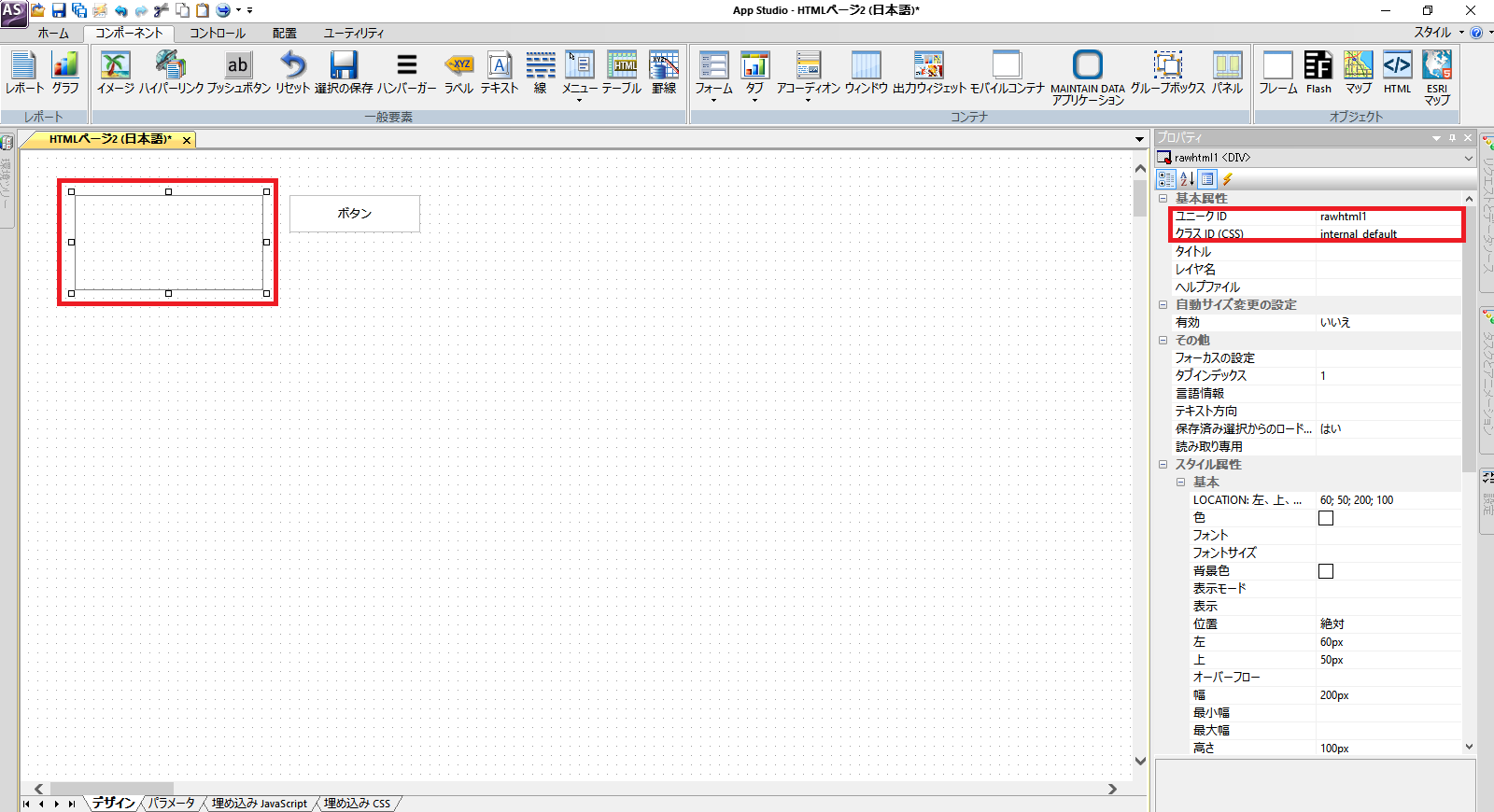The image size is (1494, 812).
Task: Insert a フレーム frame object
Action: 1278,73
